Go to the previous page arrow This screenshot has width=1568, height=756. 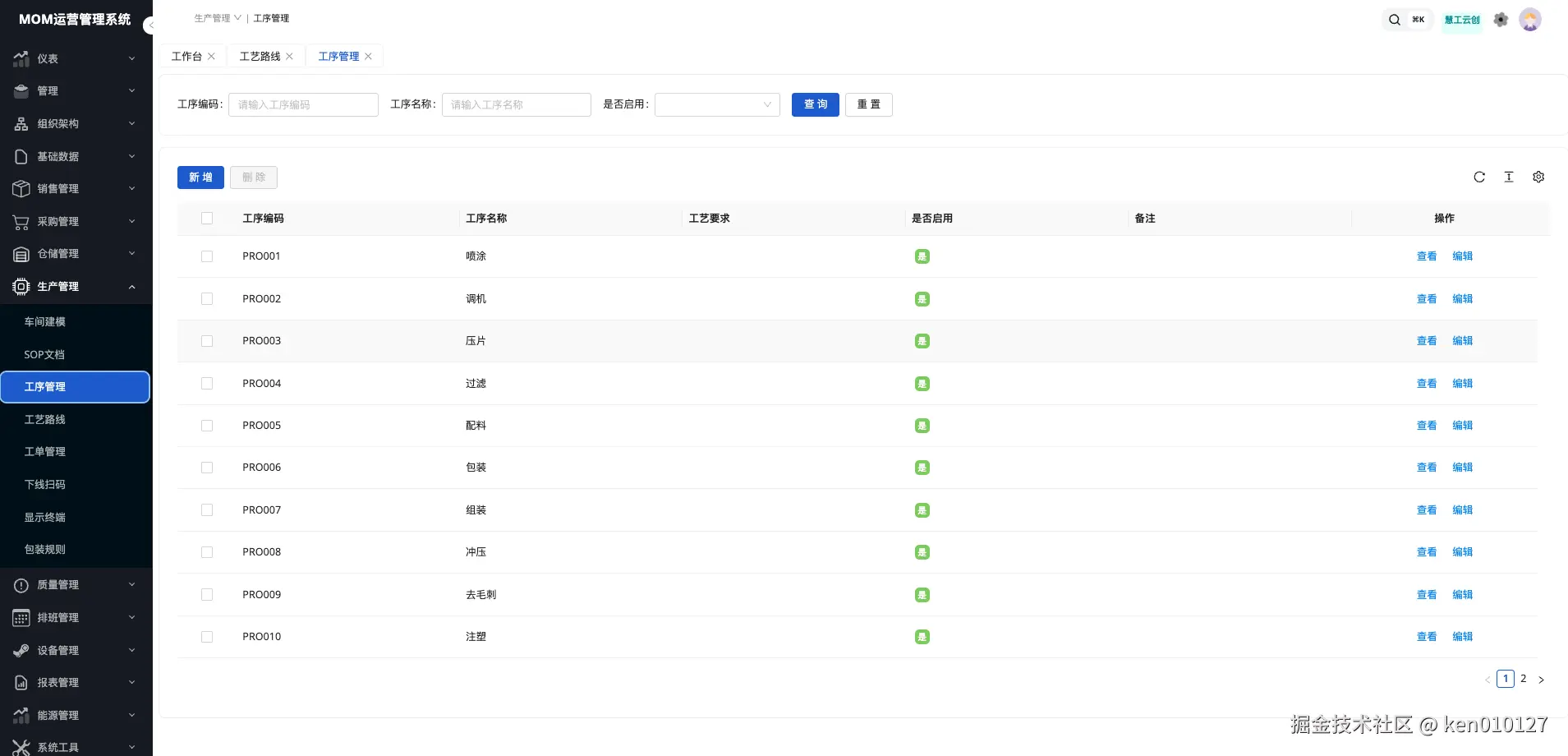coord(1488,680)
